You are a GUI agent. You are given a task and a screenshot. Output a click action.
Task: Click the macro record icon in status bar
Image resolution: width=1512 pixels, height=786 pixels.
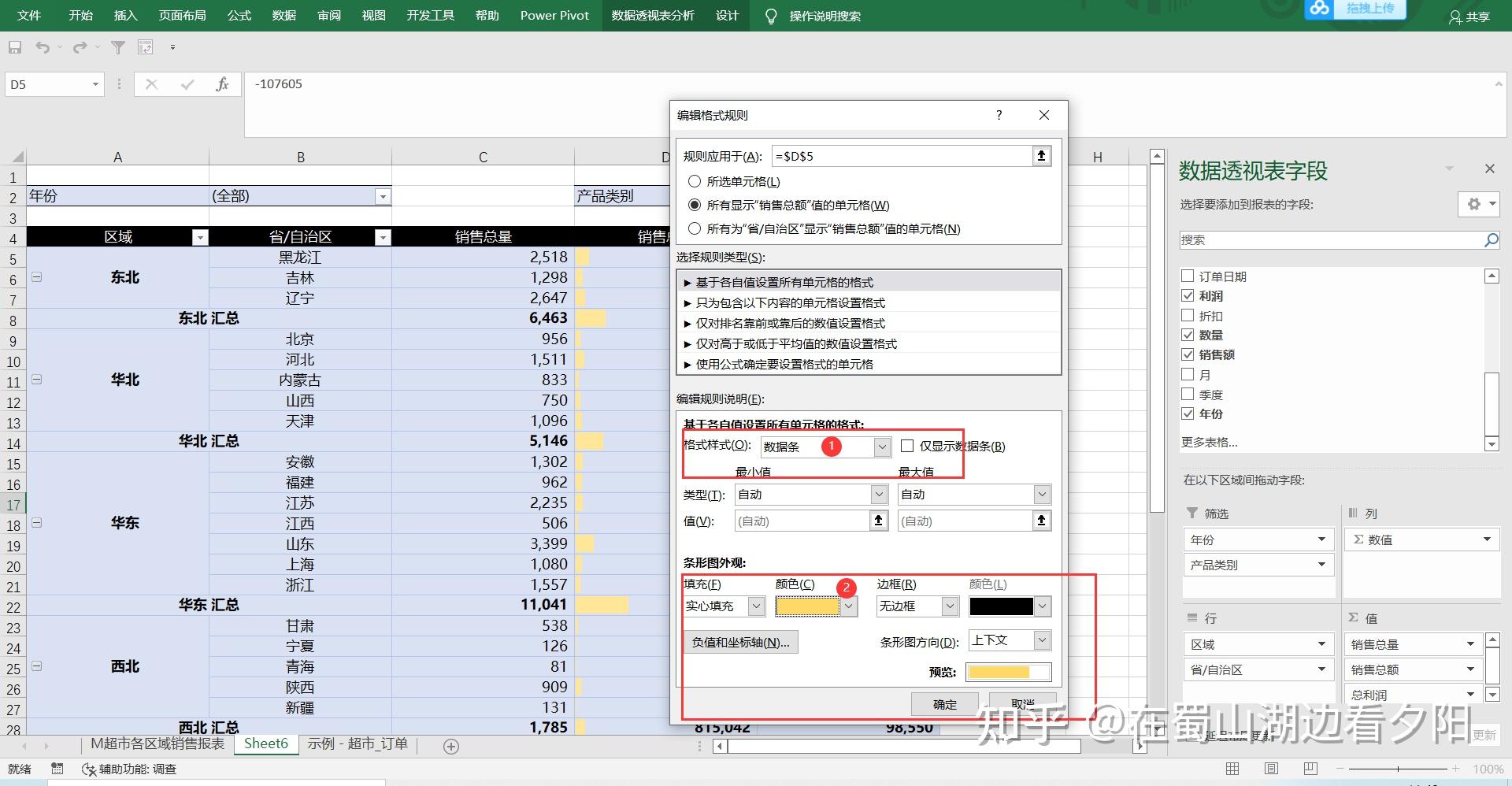57,769
